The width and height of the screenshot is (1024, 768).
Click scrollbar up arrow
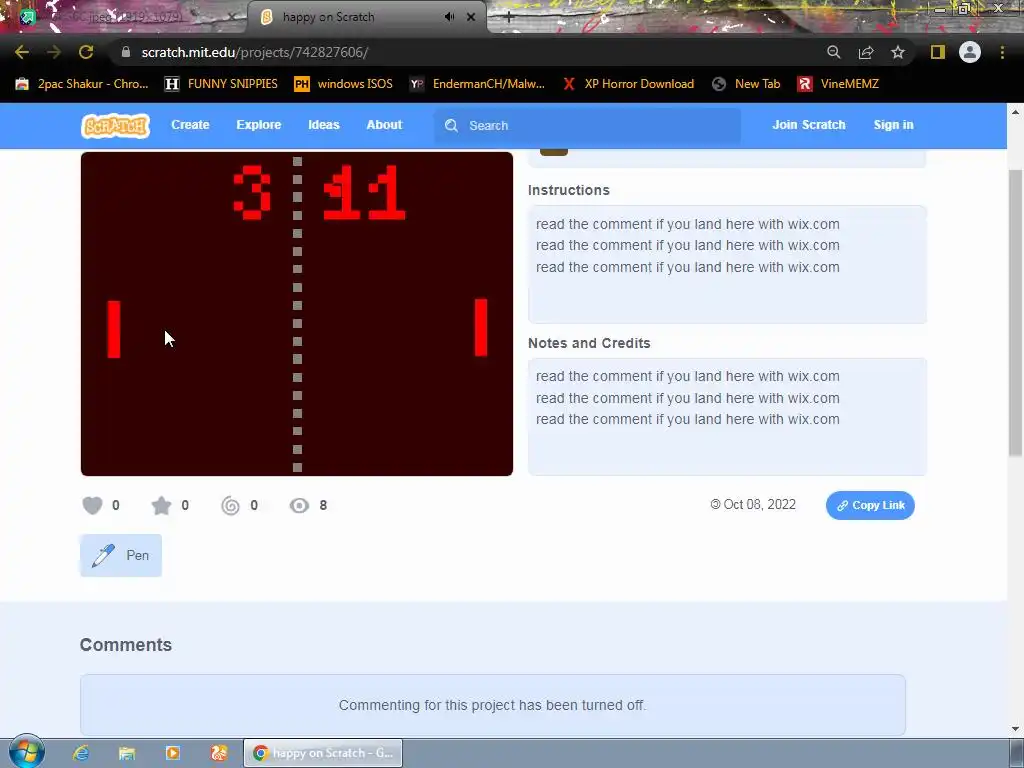coord(1016,112)
